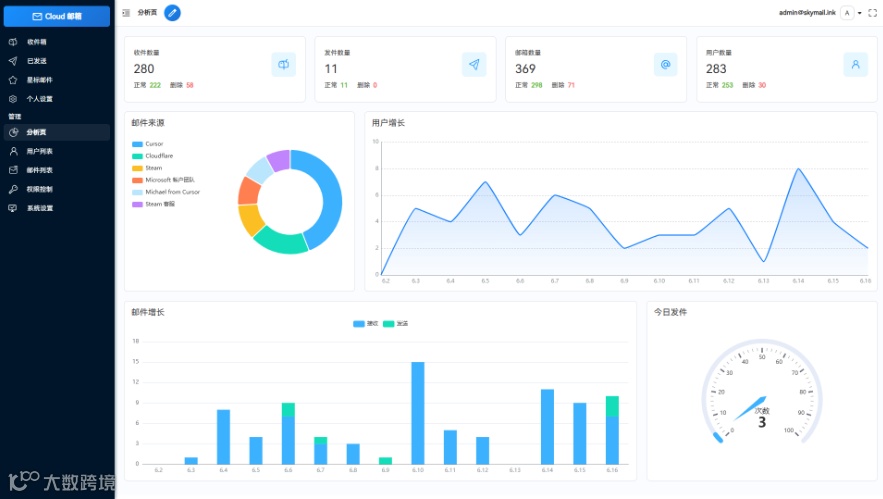Click the large blue donut chart segment
Screen dimensions: 883x499
click(x=331, y=197)
